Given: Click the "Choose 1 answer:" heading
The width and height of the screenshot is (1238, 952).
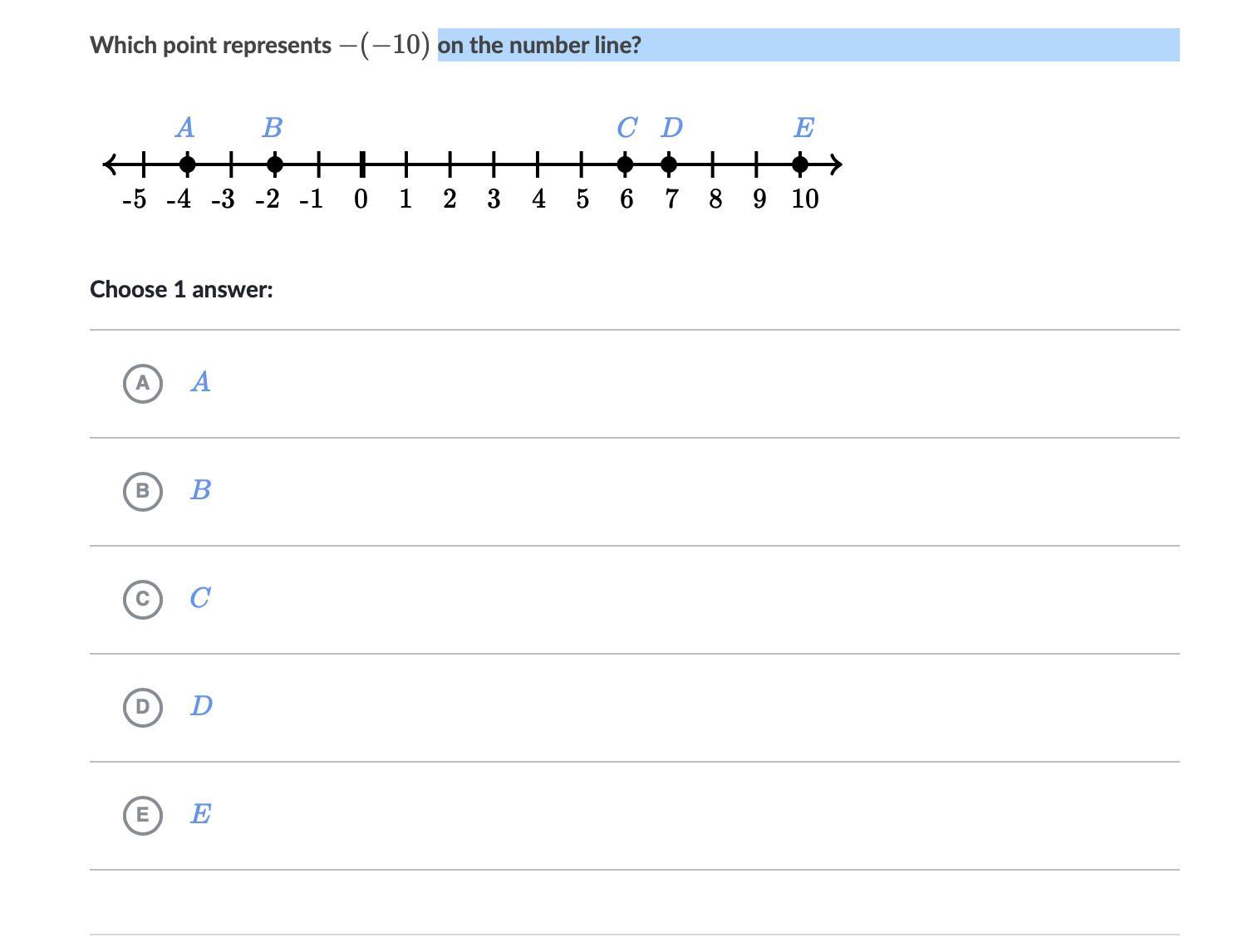Looking at the screenshot, I should click(181, 290).
